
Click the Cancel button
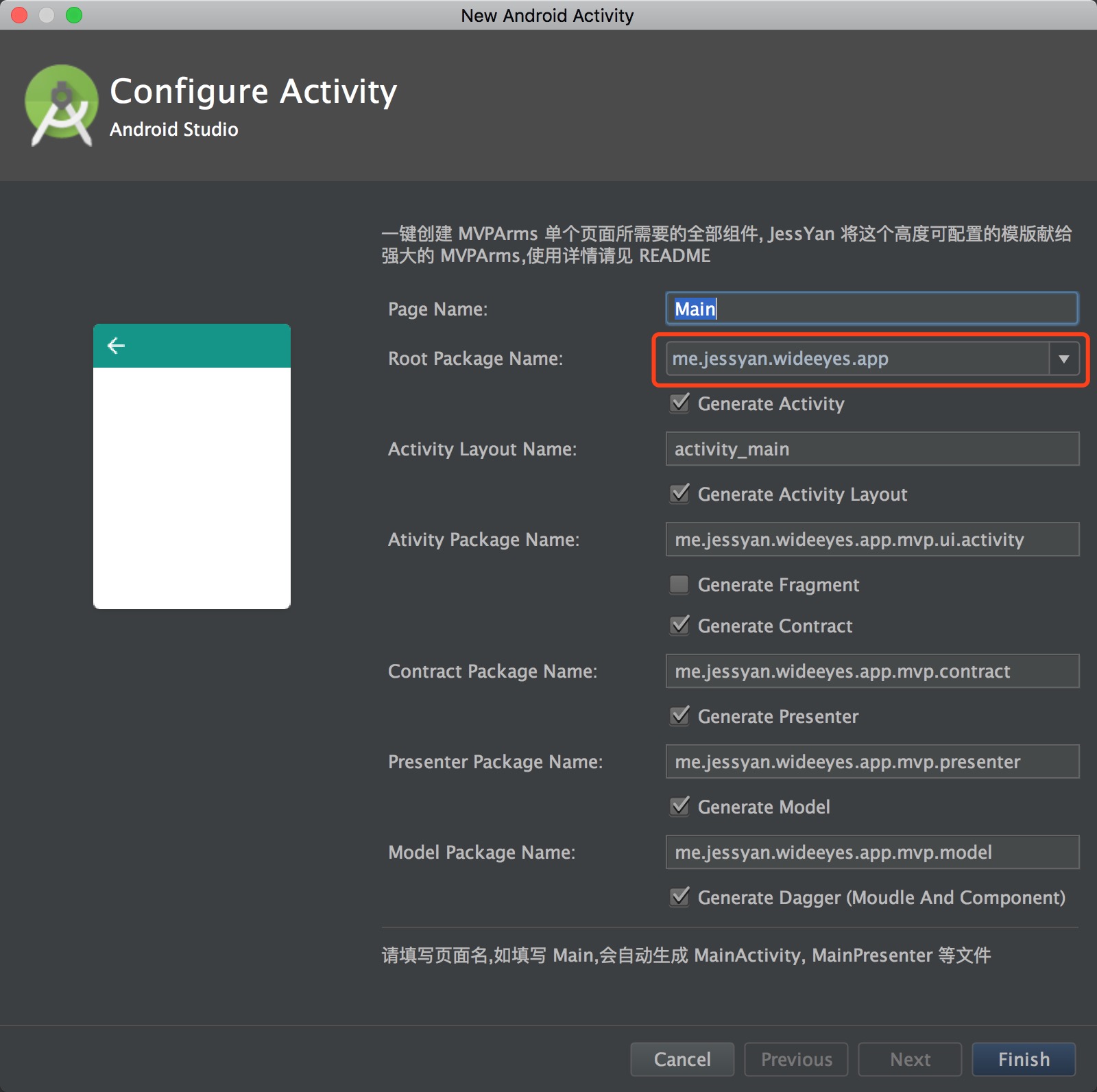pos(682,1060)
